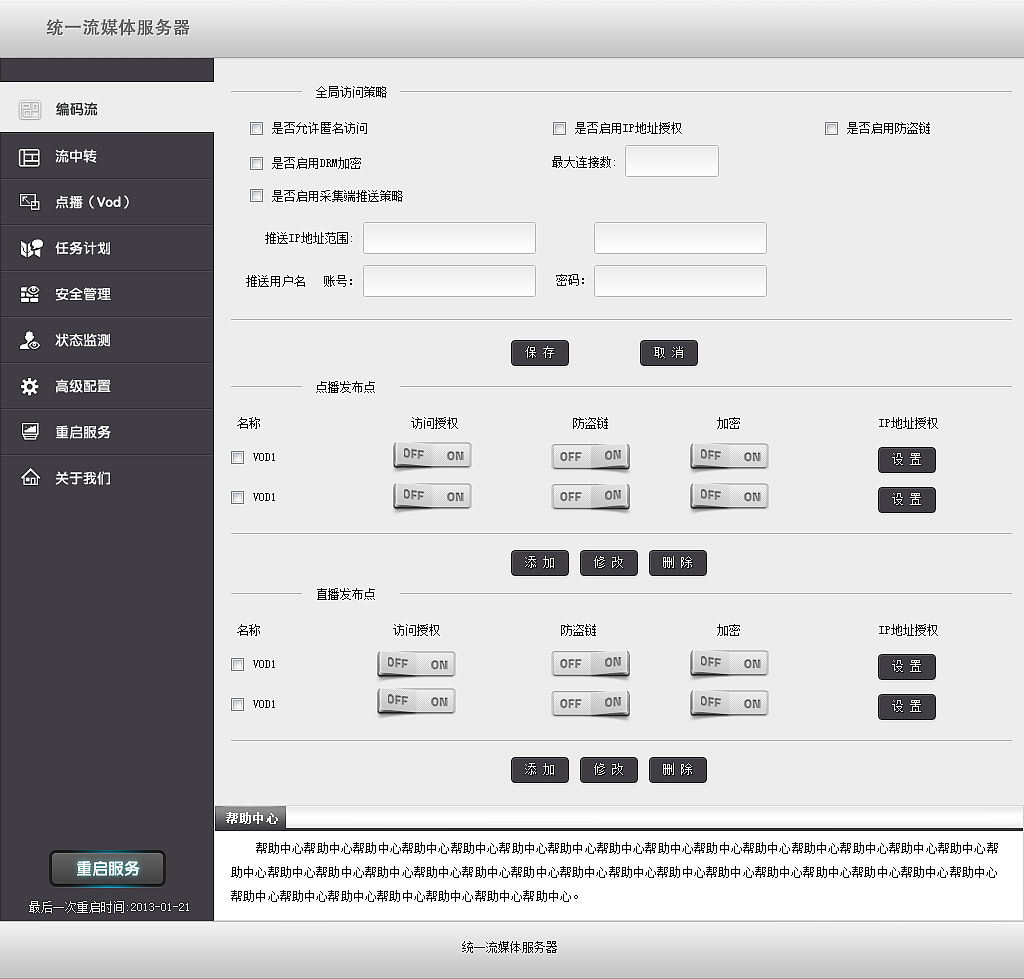1024x979 pixels.
Task: Check the 是否启用防盗链 checkbox
Action: [830, 128]
